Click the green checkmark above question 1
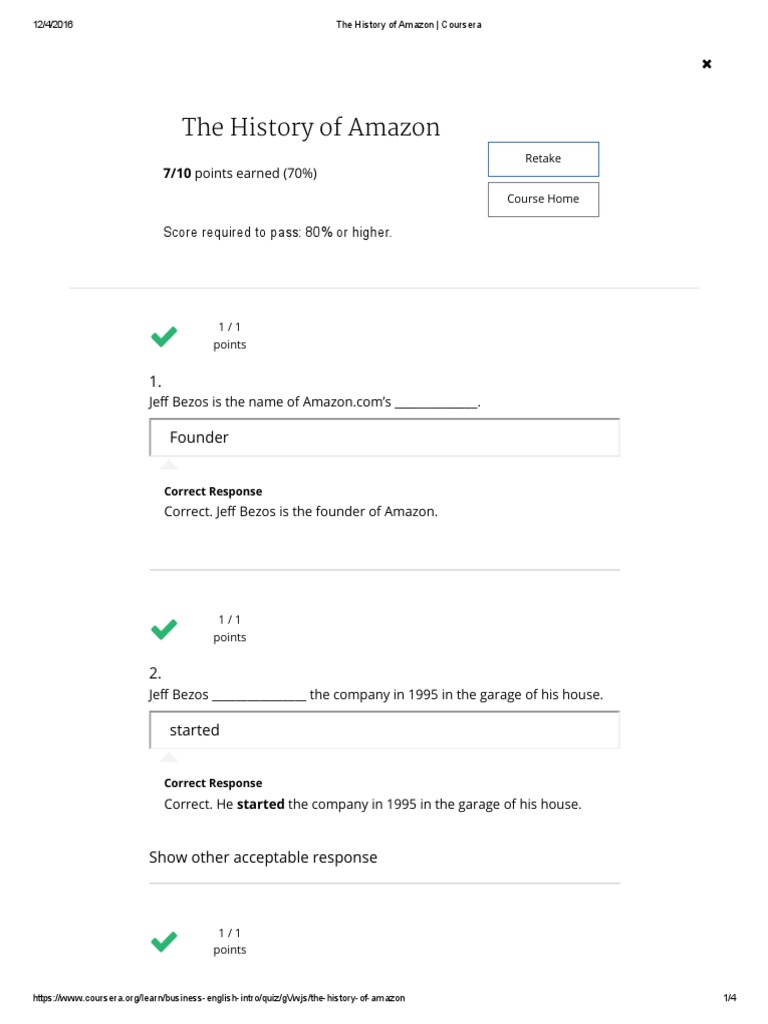 pyautogui.click(x=164, y=337)
